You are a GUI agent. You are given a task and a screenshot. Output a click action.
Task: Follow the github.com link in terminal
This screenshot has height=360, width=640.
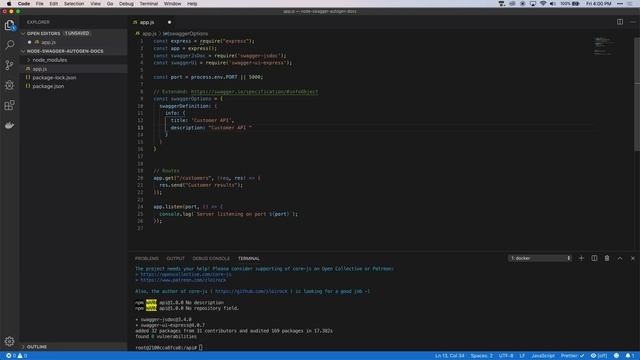click(x=251, y=291)
